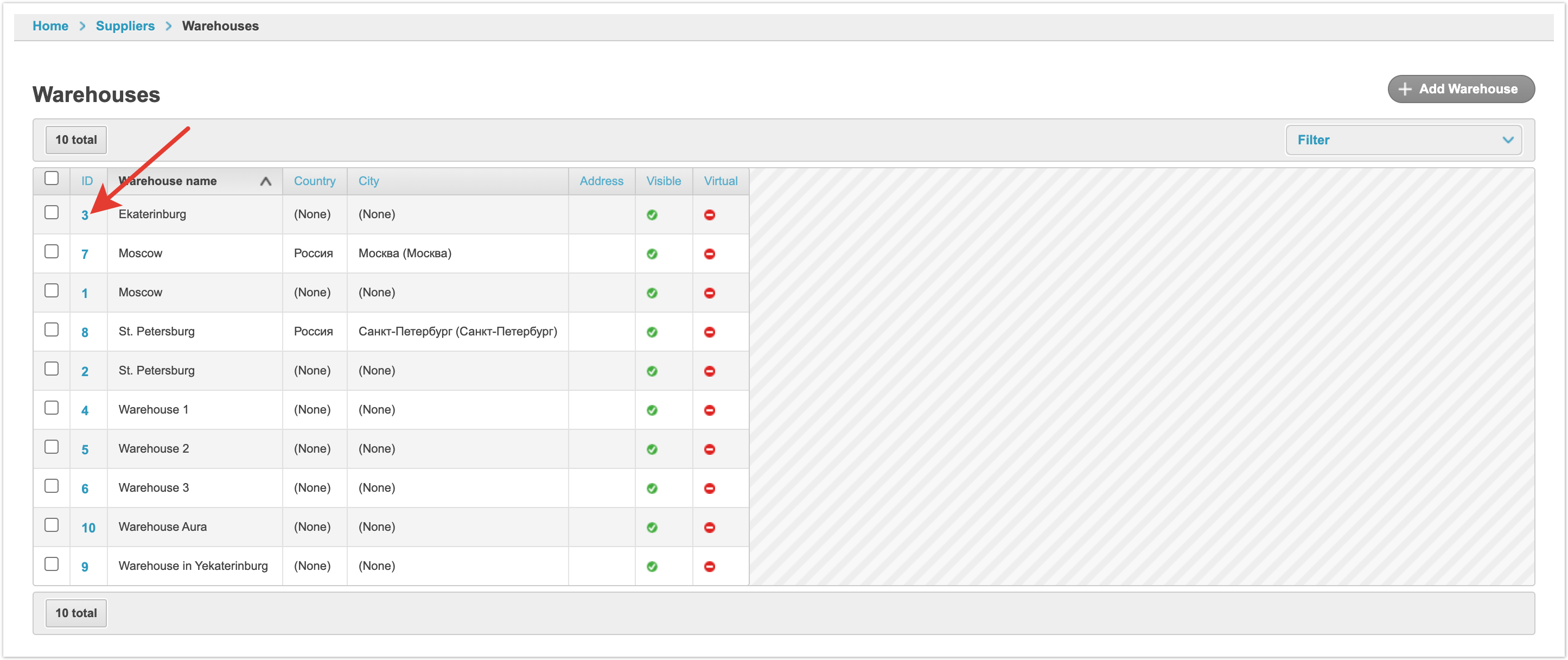Viewport: 1568px width, 660px height.
Task: Sort table by Country column header
Action: point(314,181)
